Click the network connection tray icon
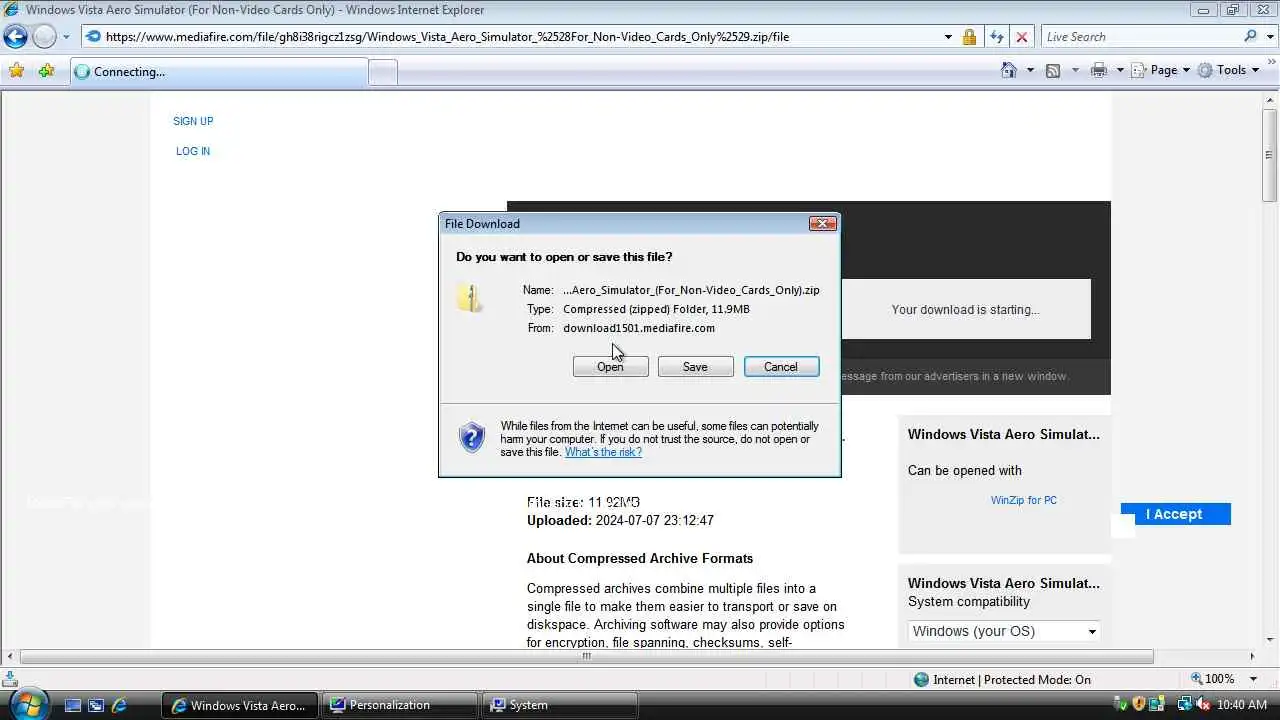Viewport: 1280px width, 720px height. coord(1184,704)
